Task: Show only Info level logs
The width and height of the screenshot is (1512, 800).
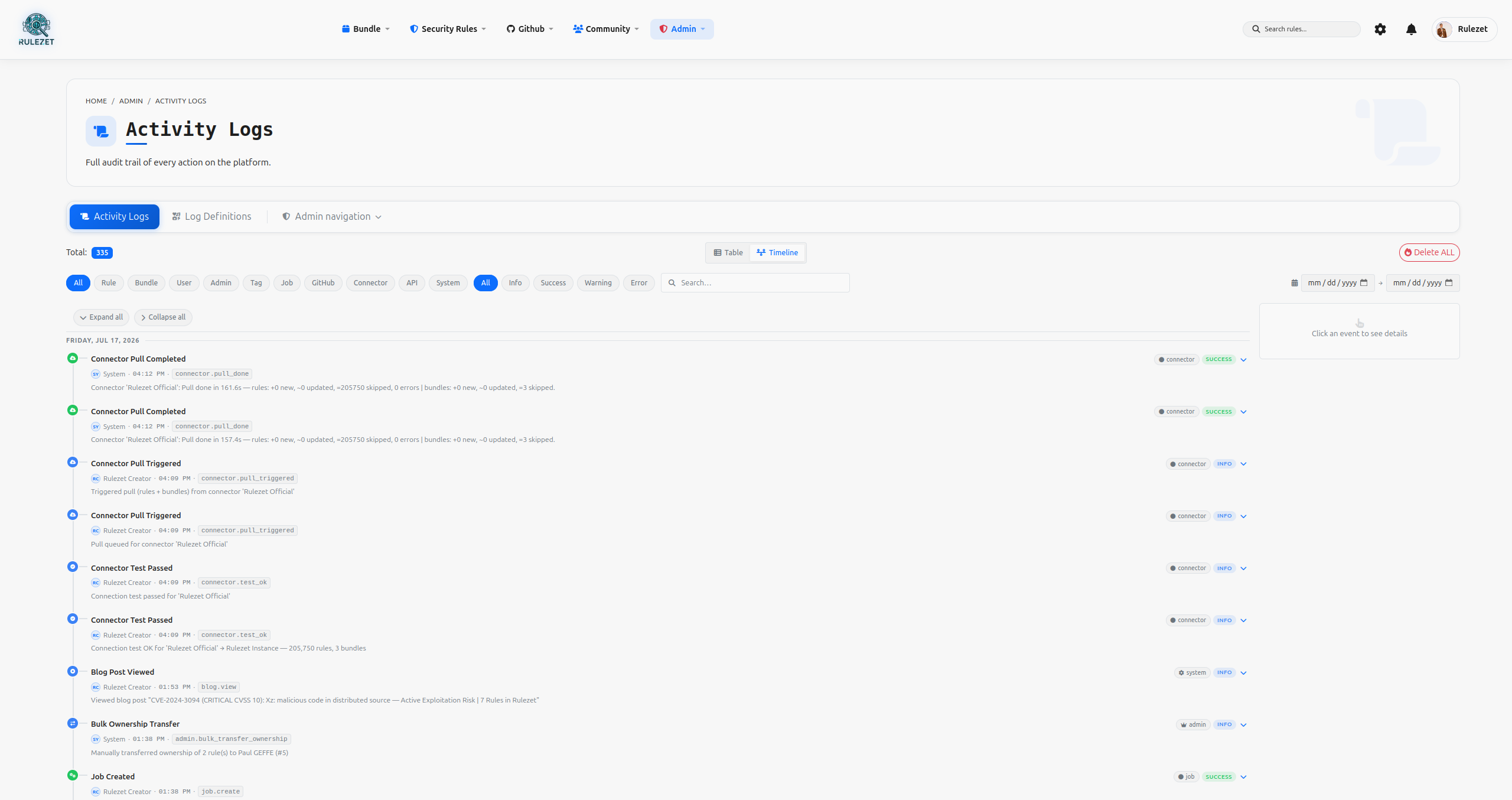Action: (x=516, y=283)
